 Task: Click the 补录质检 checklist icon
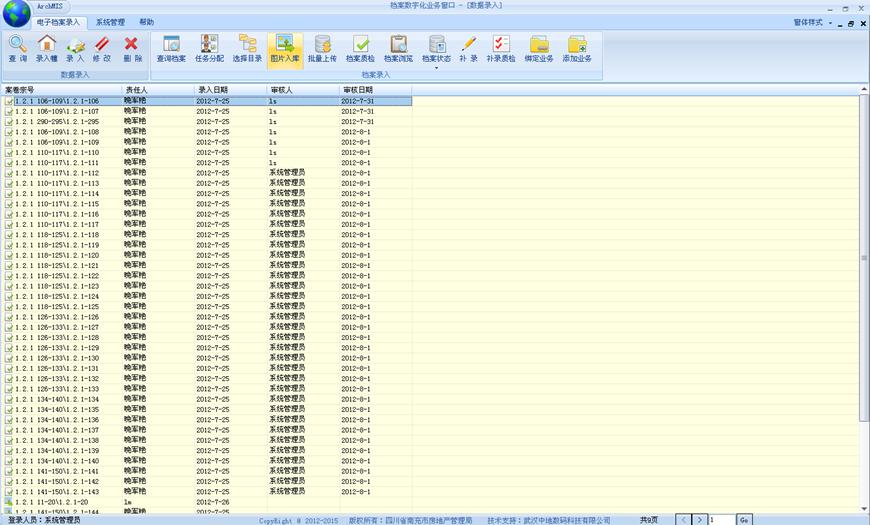coord(501,44)
